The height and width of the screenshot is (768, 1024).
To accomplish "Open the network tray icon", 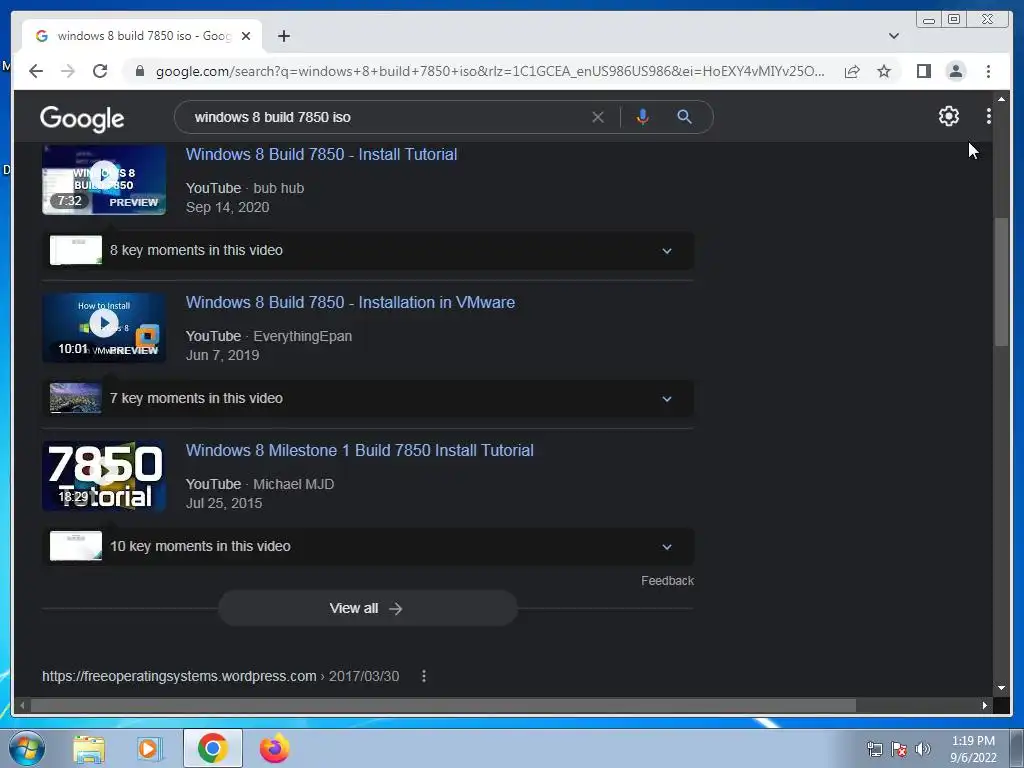I will (874, 749).
